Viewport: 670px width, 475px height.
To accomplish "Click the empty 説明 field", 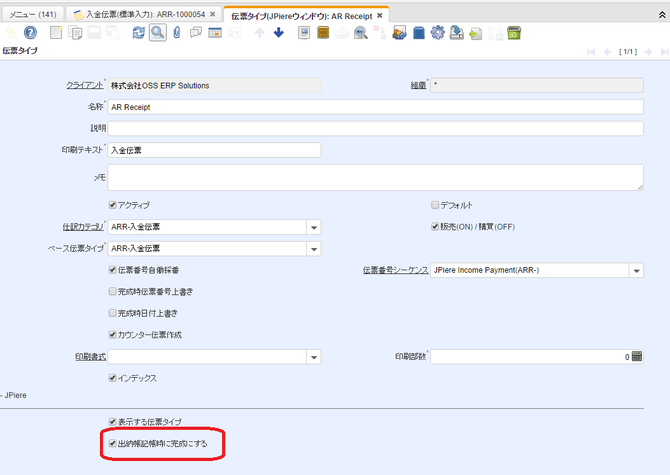I will coord(376,129).
